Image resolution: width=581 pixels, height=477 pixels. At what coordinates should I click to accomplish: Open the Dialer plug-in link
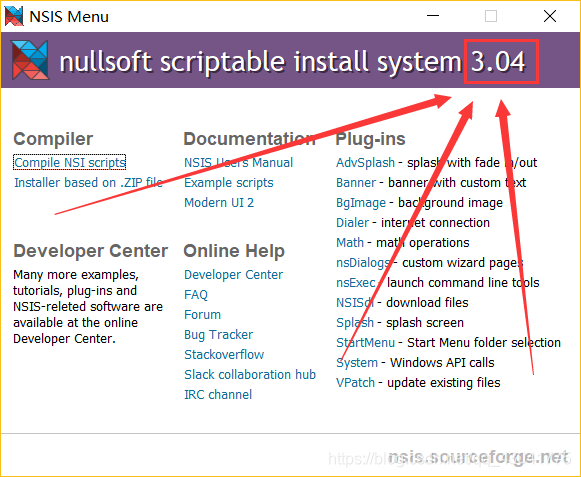coord(352,222)
